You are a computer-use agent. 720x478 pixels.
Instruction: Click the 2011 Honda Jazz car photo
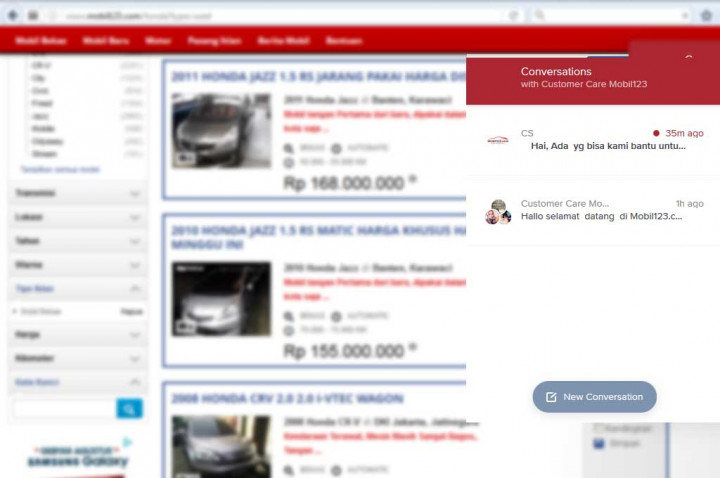[221, 130]
